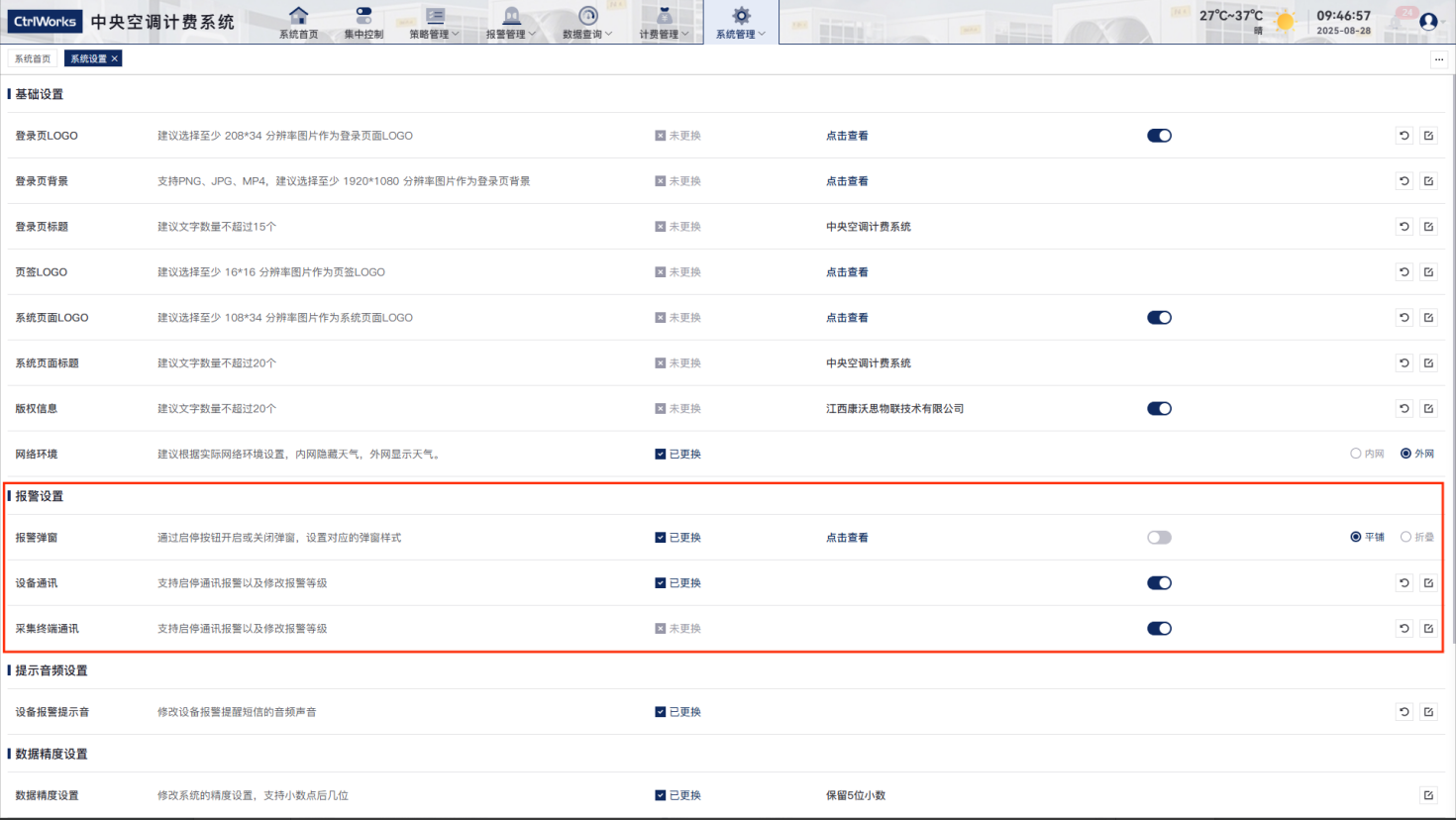Restore default for 设备报警提示音
1456x820 pixels.
point(1404,712)
